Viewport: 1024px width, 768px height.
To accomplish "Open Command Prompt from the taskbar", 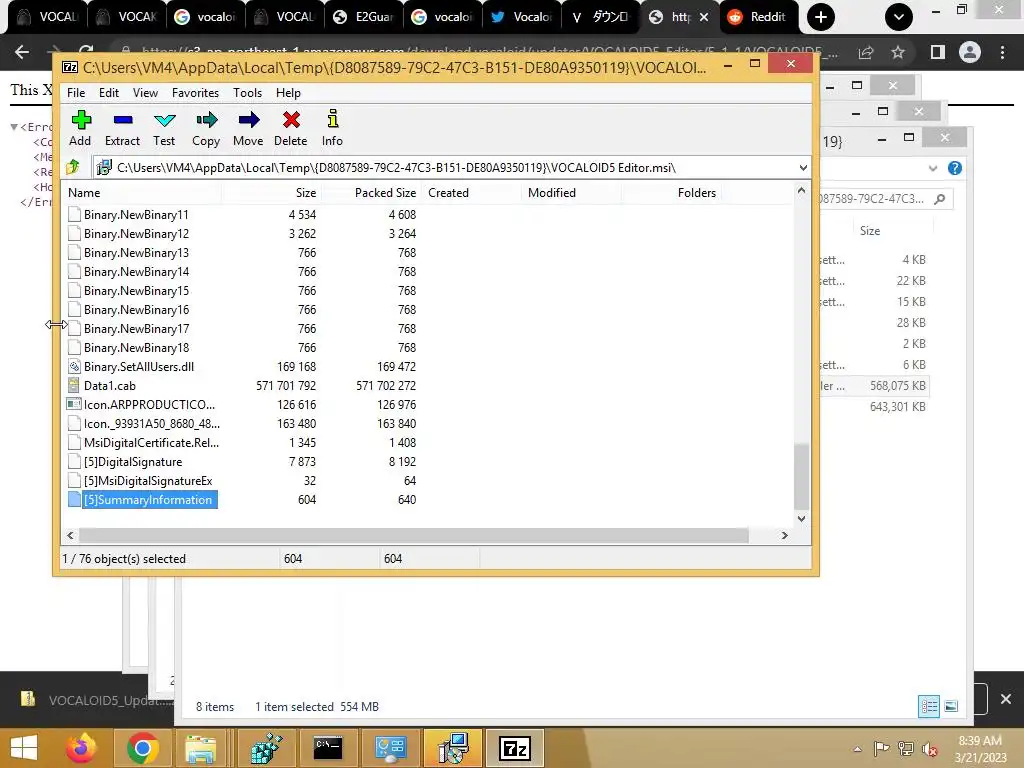I will tap(327, 748).
